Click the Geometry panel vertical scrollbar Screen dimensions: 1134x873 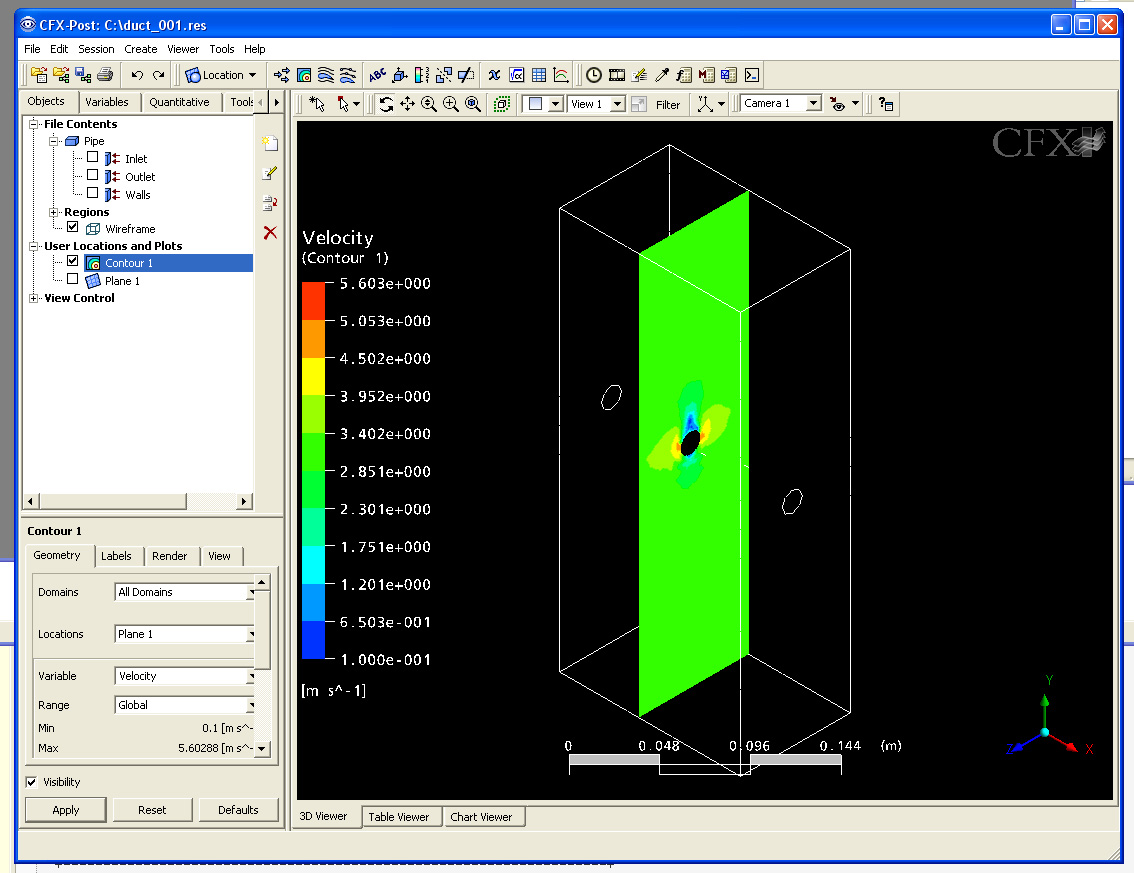click(x=262, y=665)
